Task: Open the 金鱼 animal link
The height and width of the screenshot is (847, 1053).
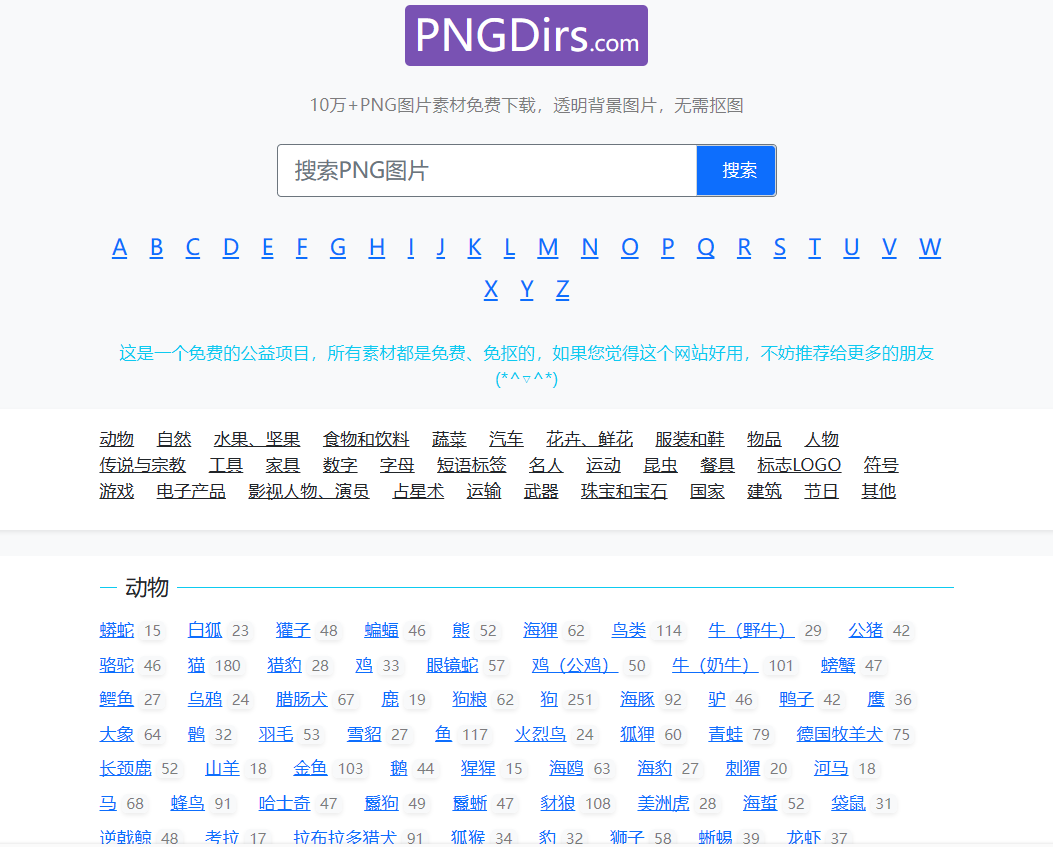Action: click(x=310, y=768)
